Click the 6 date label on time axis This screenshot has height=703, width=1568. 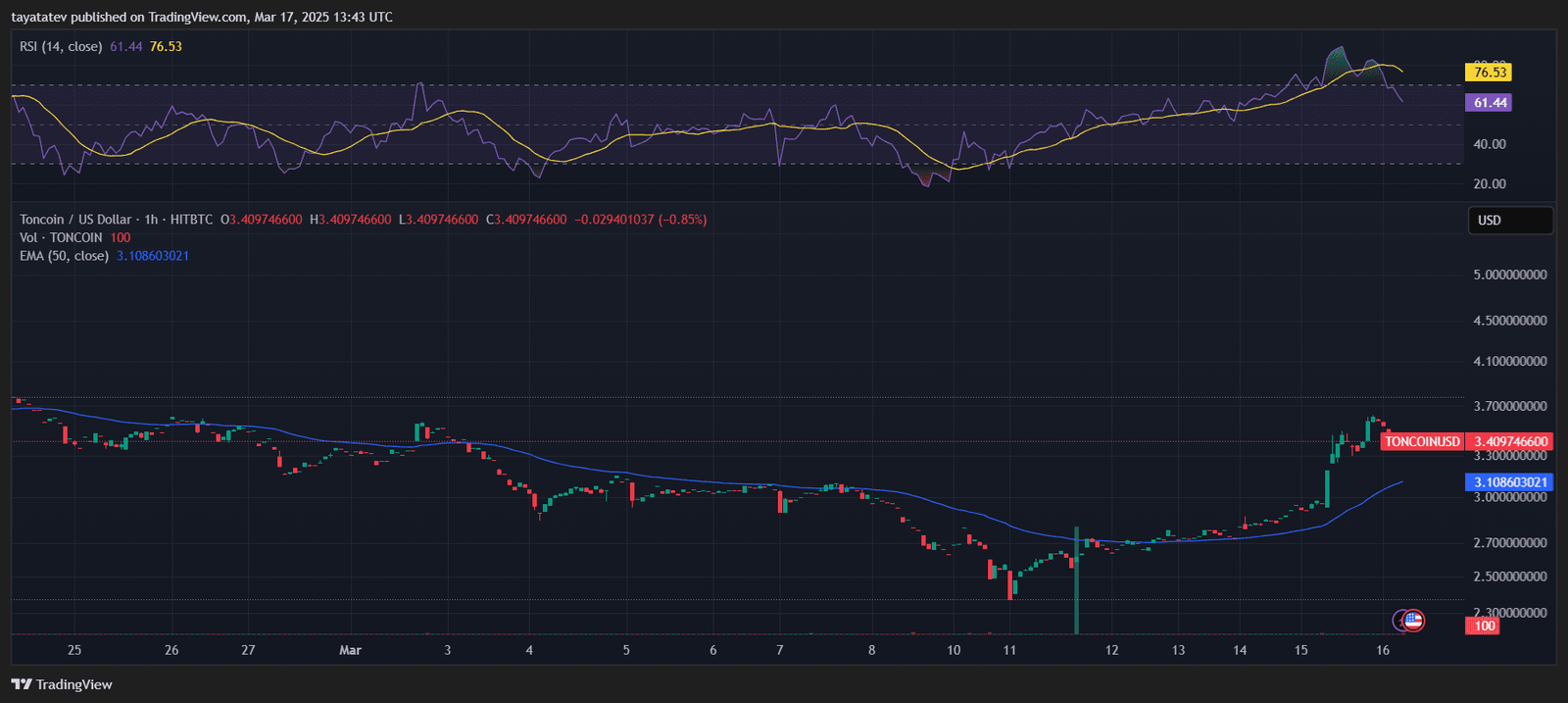tap(713, 650)
